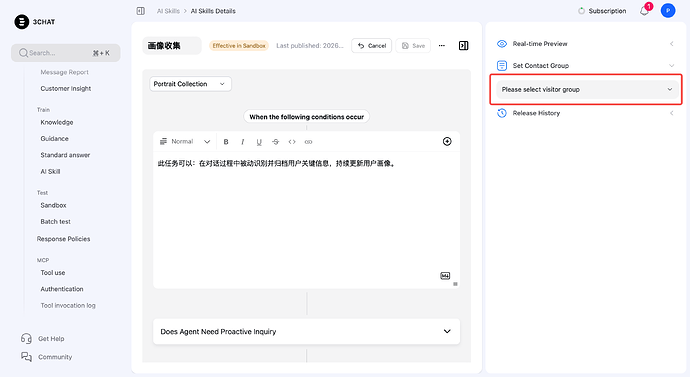Click the Cancel button

point(371,46)
